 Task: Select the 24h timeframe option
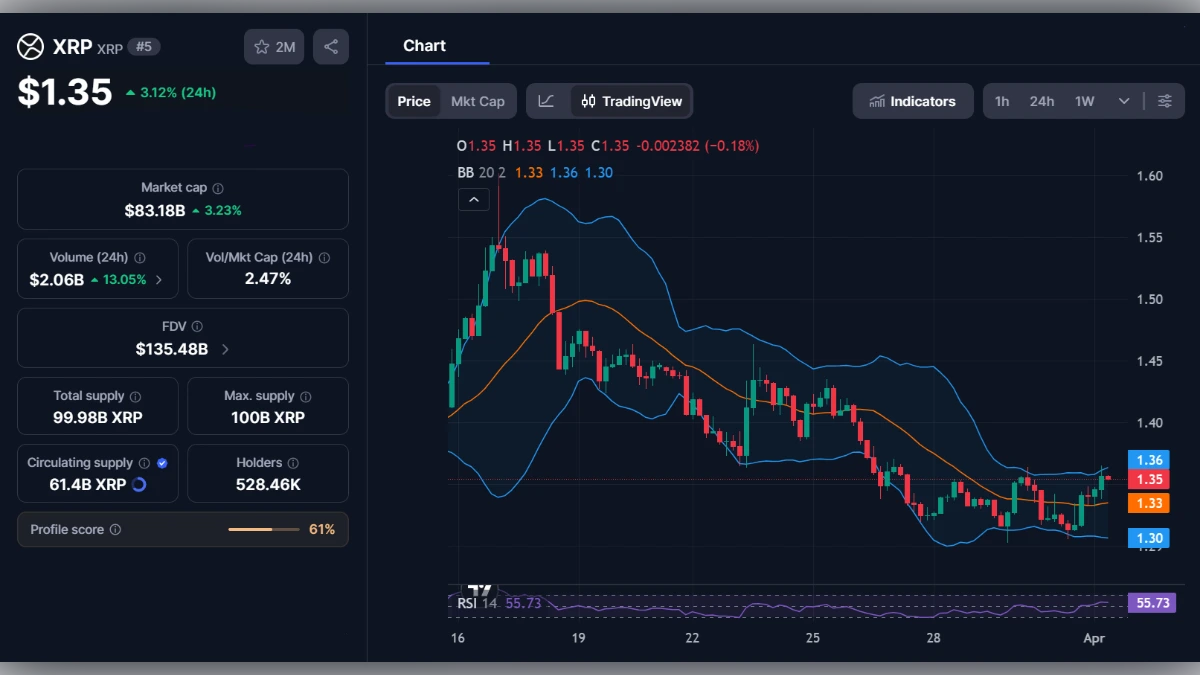tap(1041, 100)
